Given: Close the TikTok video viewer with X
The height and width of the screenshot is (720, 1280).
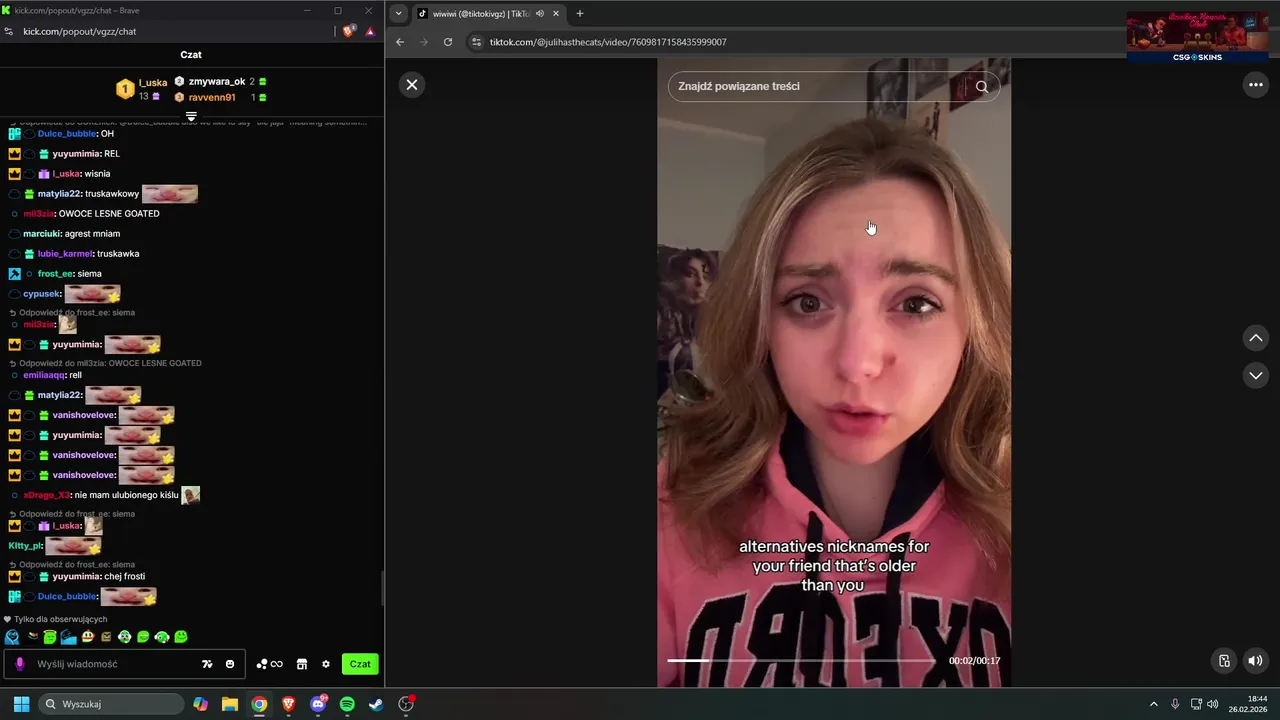Looking at the screenshot, I should (411, 85).
